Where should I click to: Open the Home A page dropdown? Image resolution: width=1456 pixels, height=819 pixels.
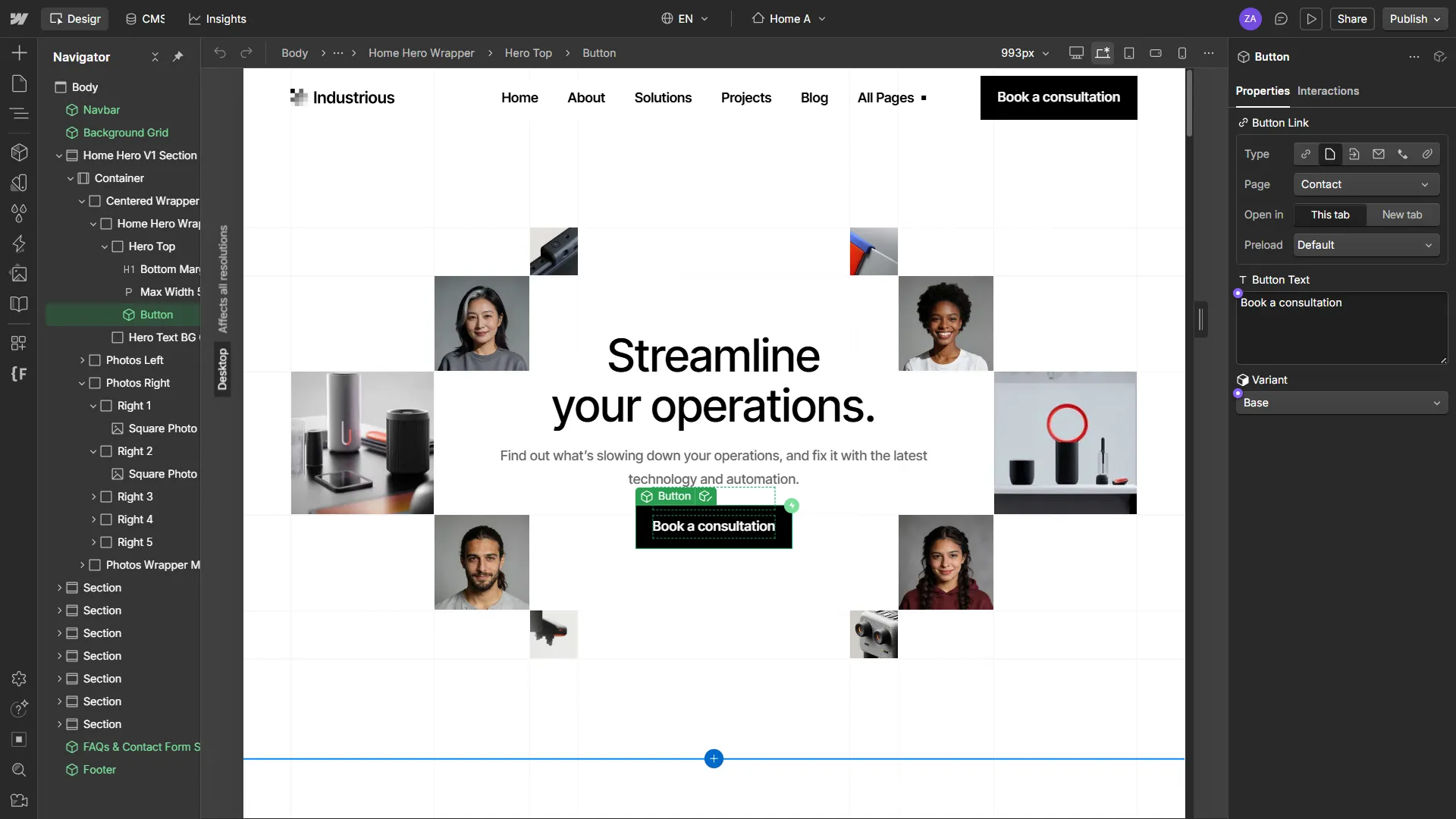pos(789,19)
